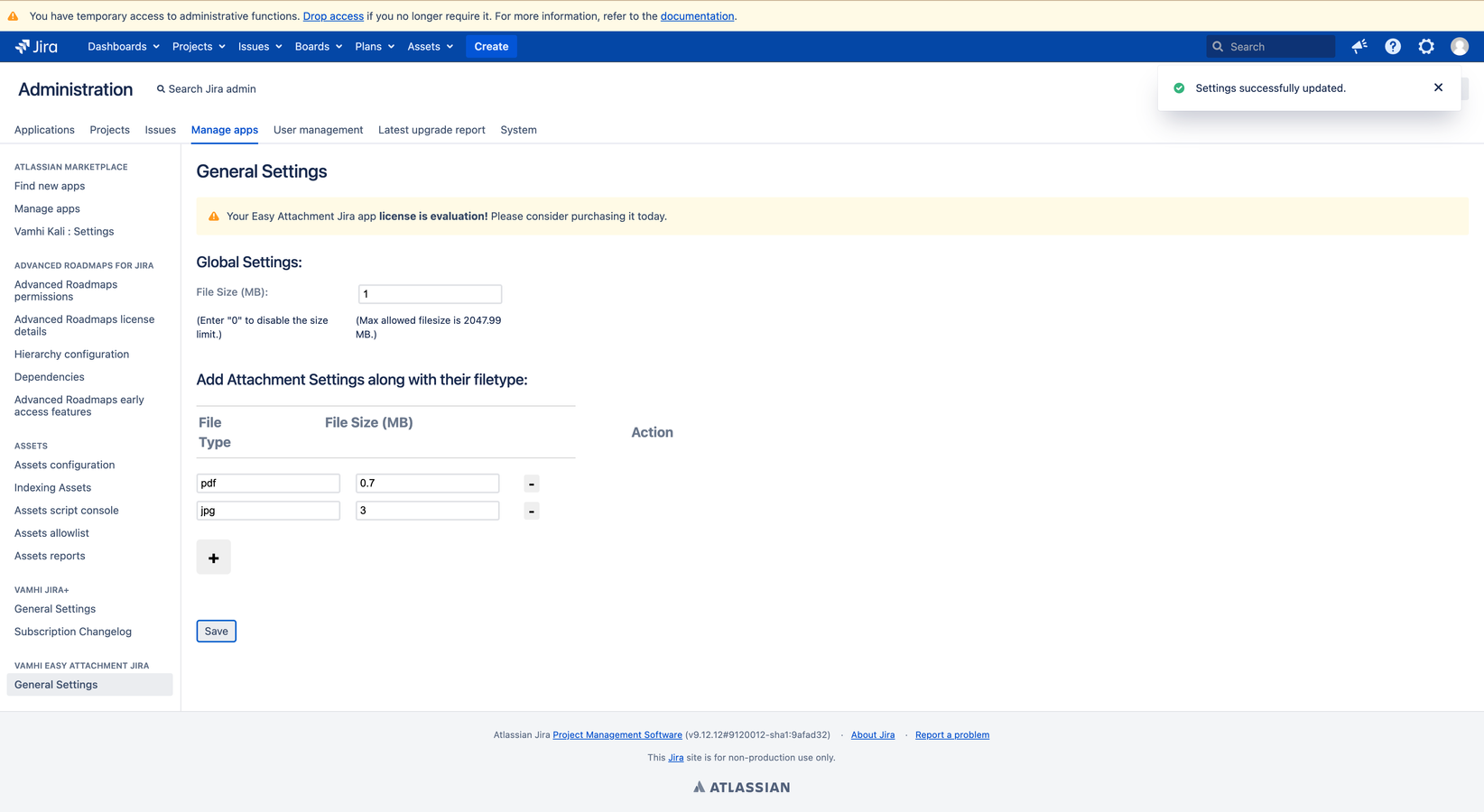Click the global File Size (MB) field
Viewport: 1484px width, 812px height.
430,294
